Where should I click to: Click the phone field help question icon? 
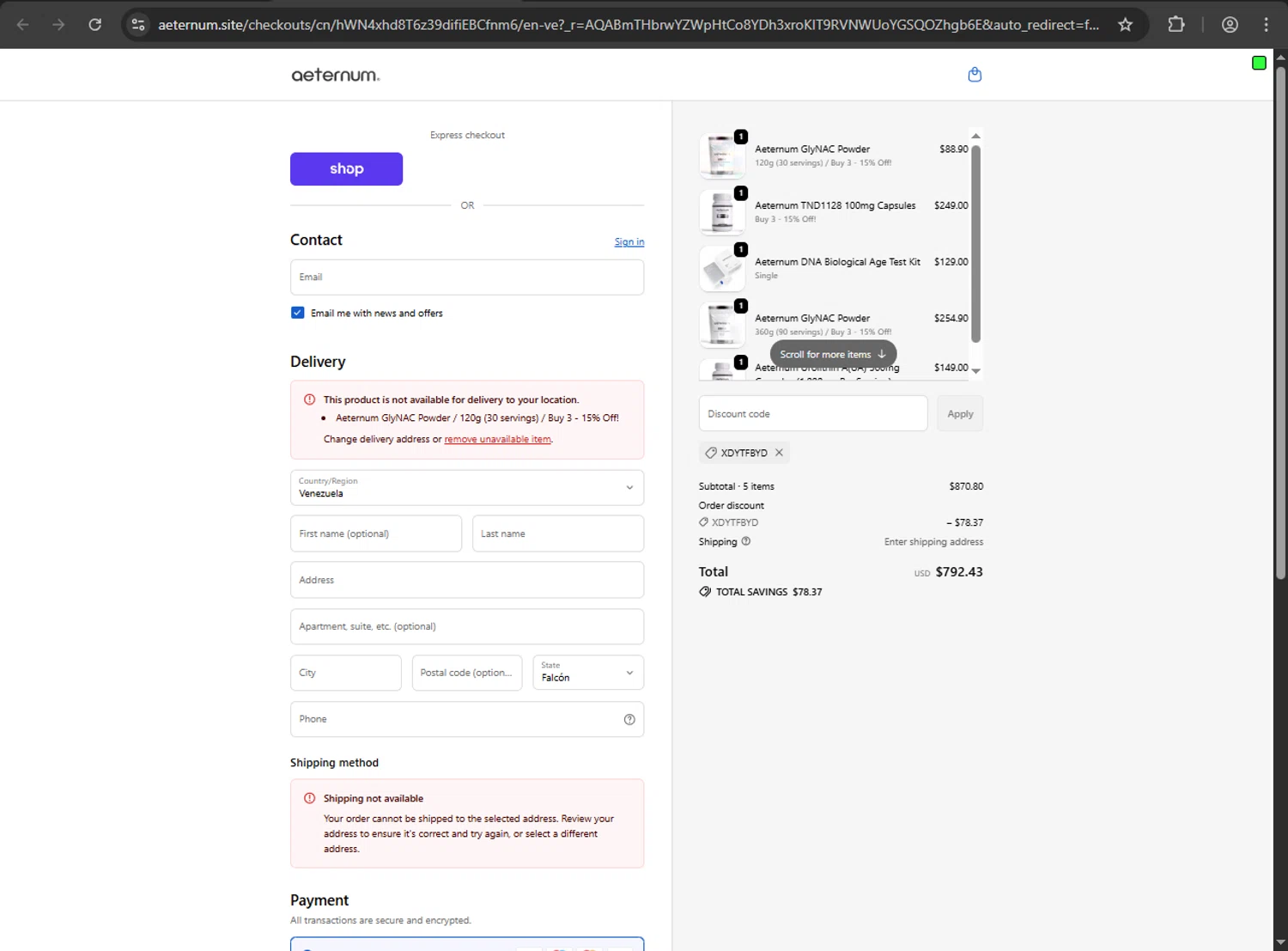pos(629,720)
